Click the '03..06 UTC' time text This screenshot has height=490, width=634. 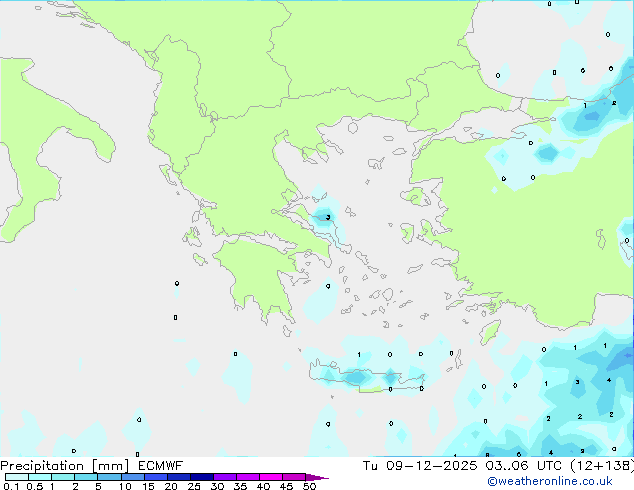(x=524, y=466)
